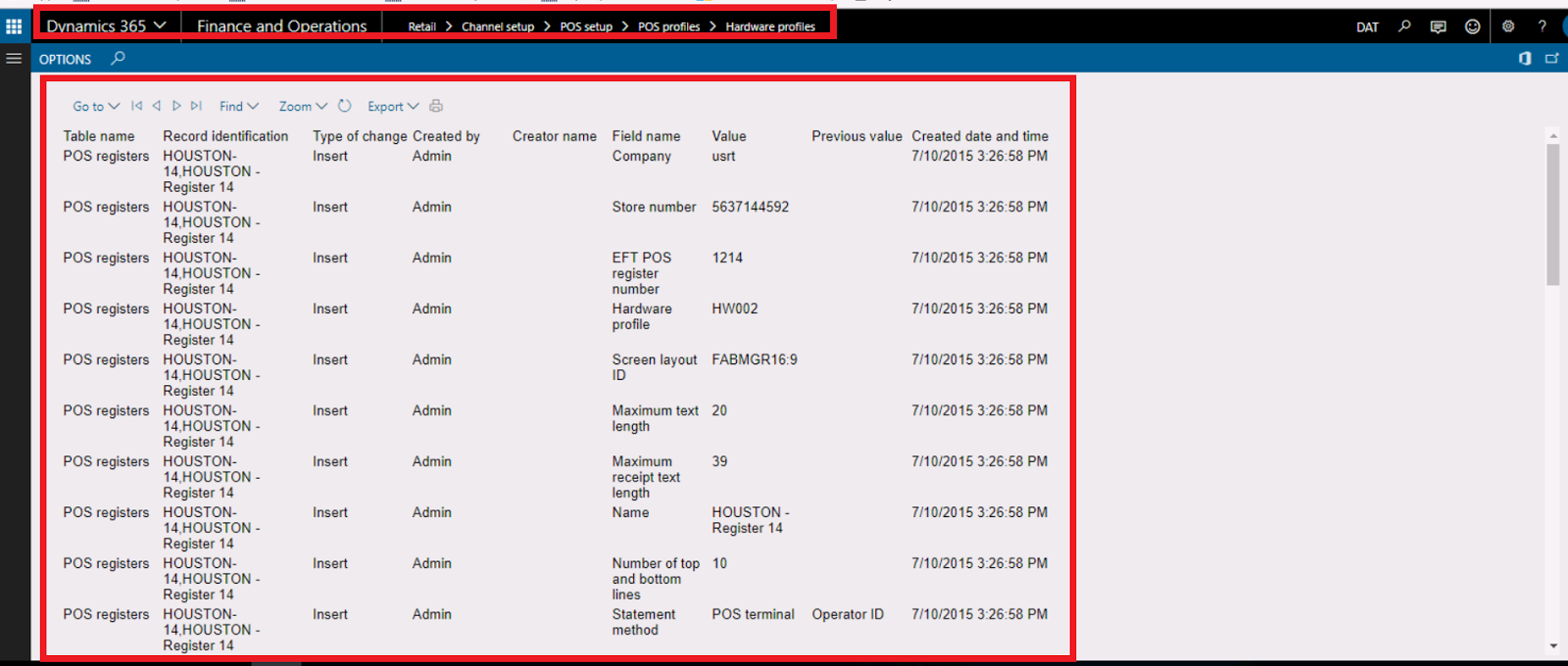Click the Field name header
Screen dimensions: 1568x666
pos(646,136)
